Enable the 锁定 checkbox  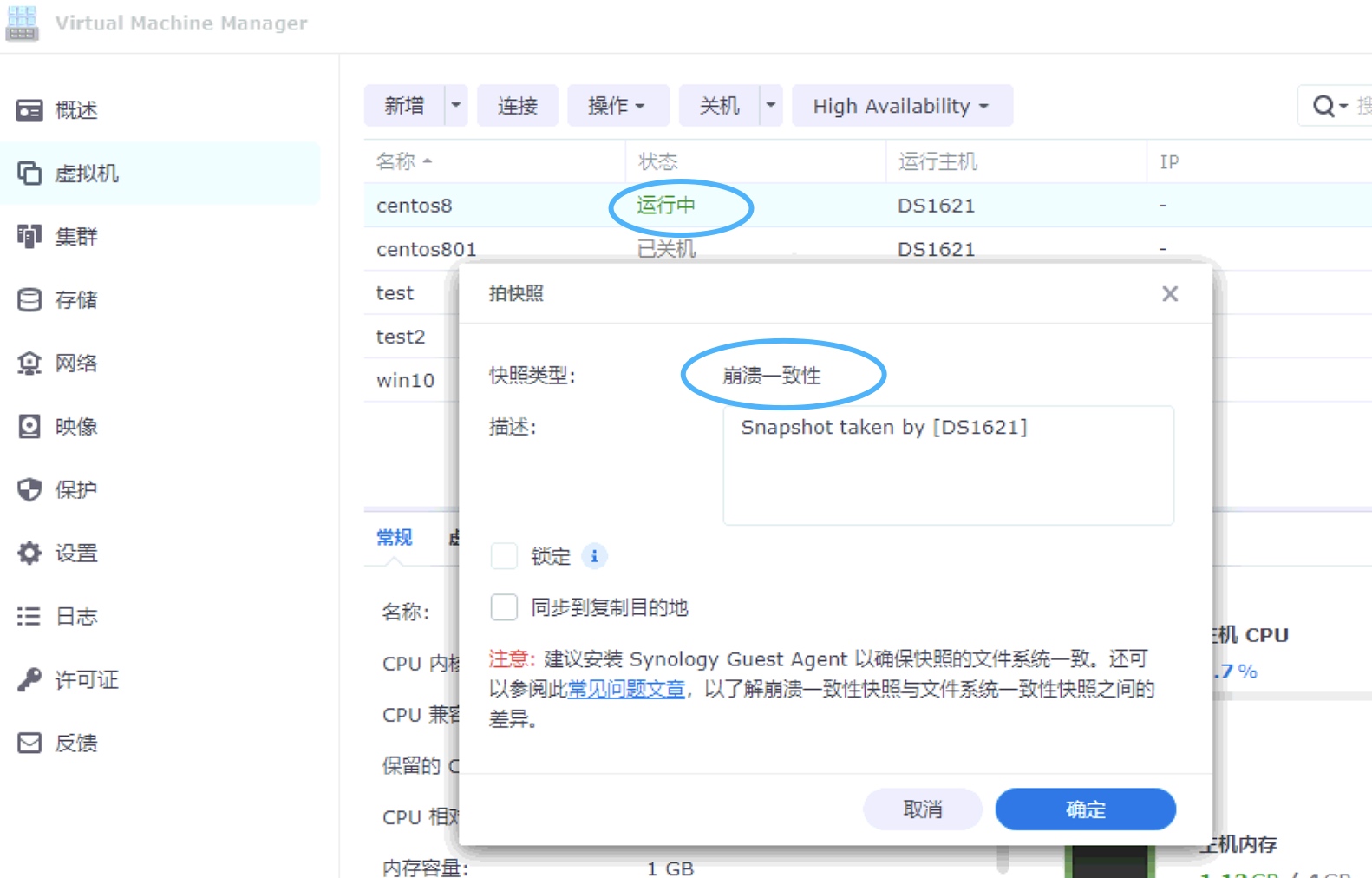click(x=504, y=556)
